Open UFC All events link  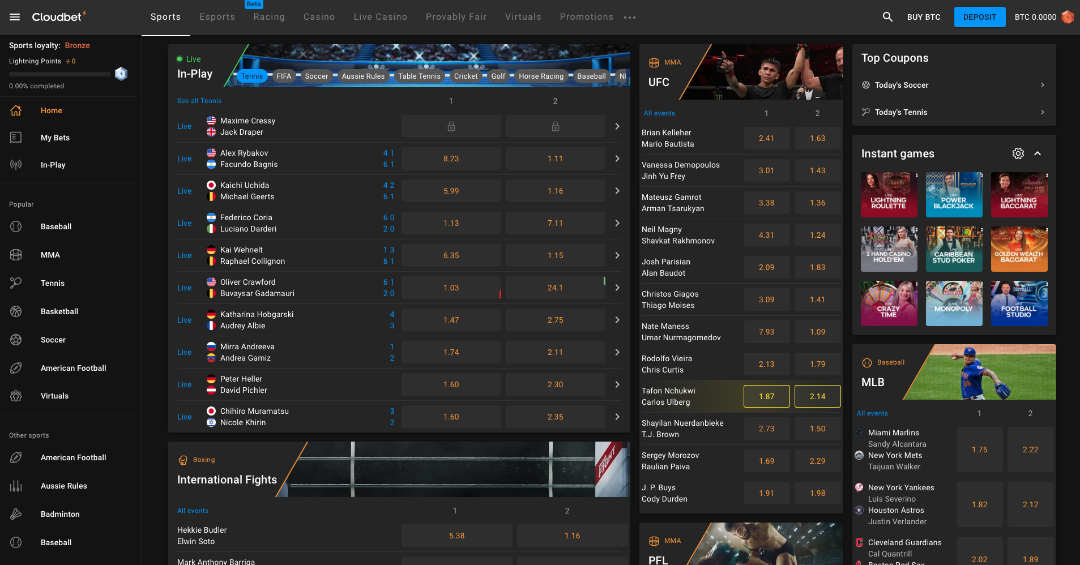659,113
